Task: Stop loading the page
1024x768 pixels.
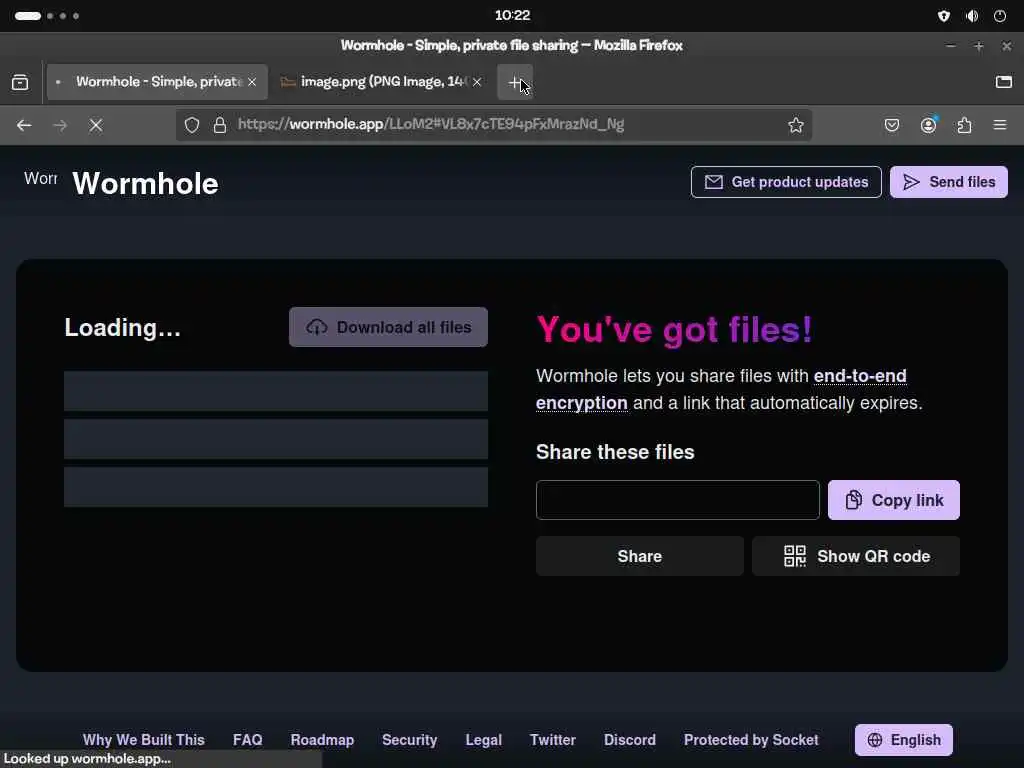Action: click(x=96, y=125)
